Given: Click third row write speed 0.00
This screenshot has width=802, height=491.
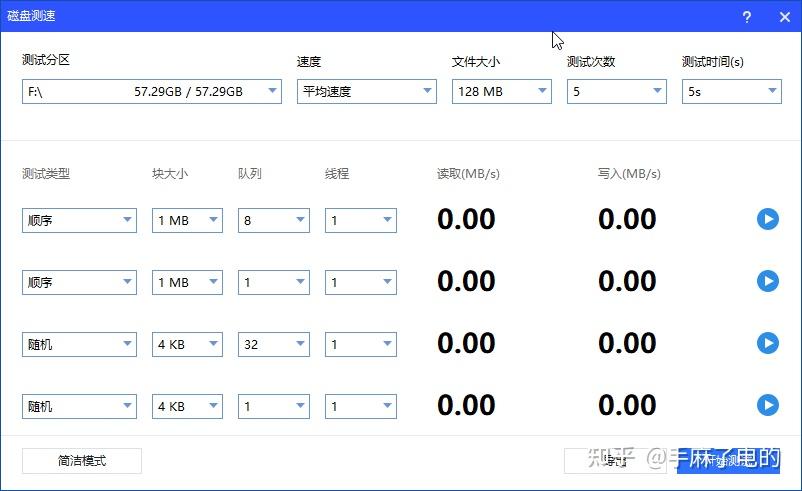Looking at the screenshot, I should click(x=627, y=343).
